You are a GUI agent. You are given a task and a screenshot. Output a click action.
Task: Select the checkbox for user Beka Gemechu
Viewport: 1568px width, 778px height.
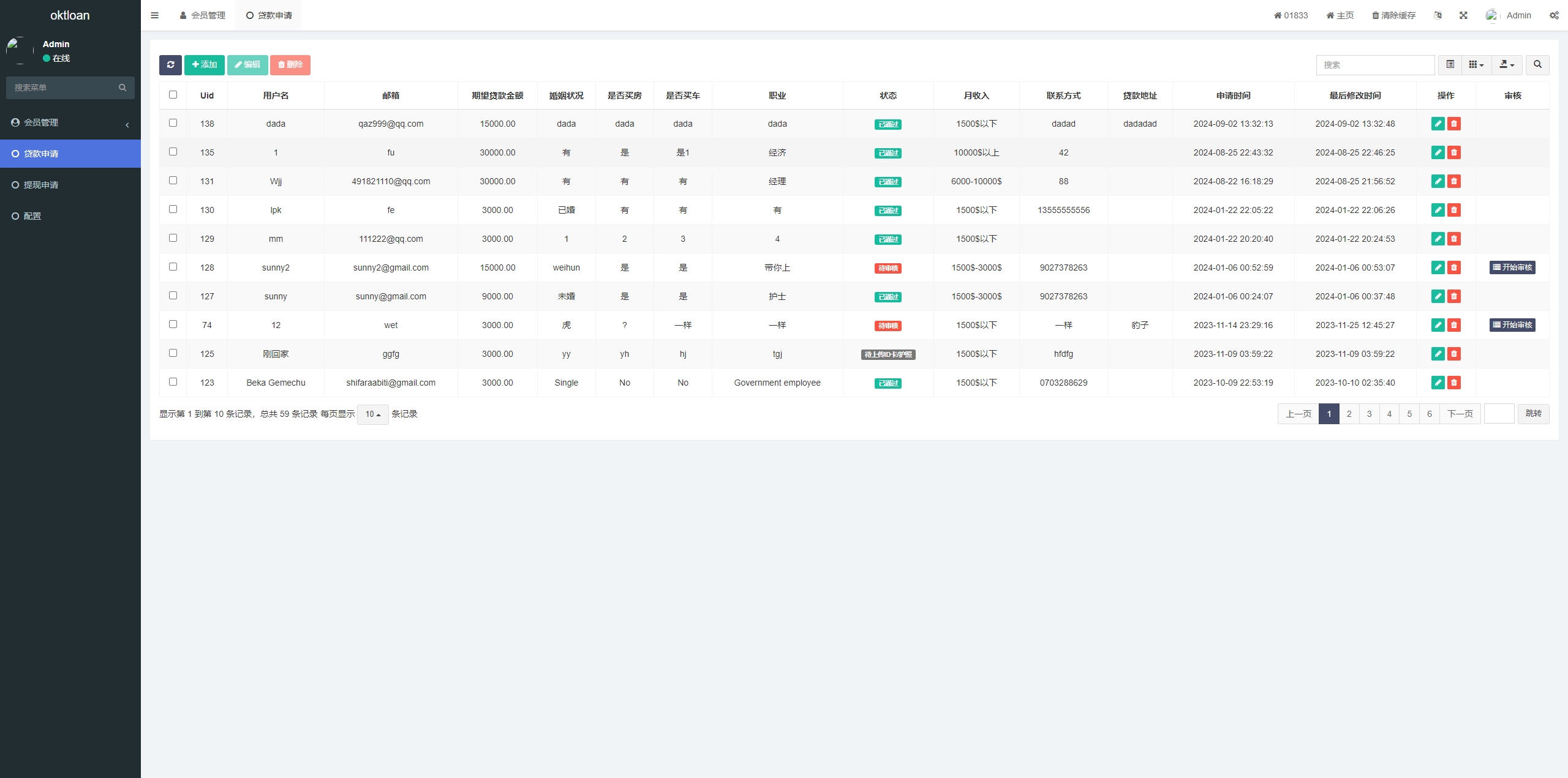pyautogui.click(x=173, y=382)
